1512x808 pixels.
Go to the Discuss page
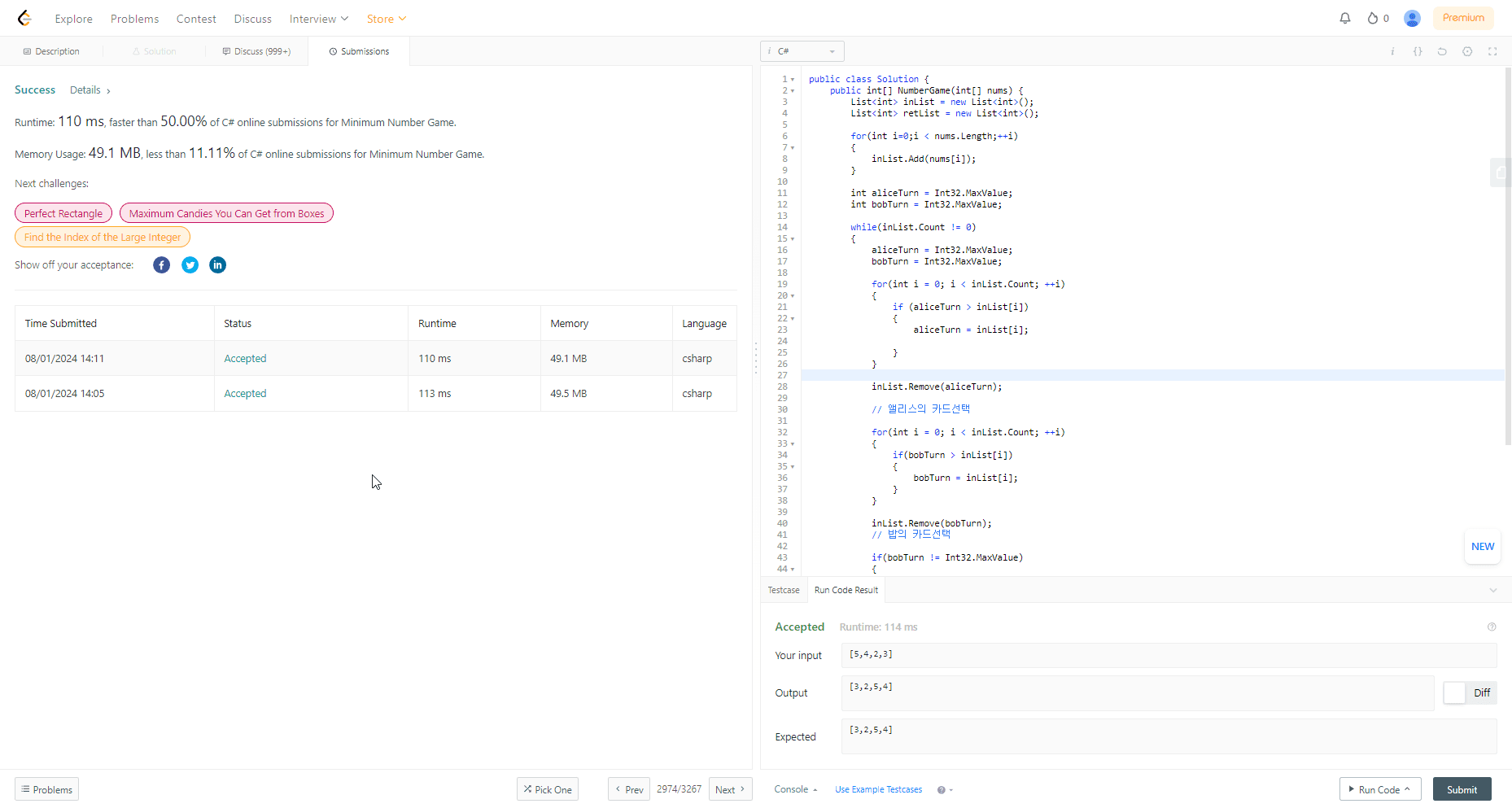click(x=253, y=19)
